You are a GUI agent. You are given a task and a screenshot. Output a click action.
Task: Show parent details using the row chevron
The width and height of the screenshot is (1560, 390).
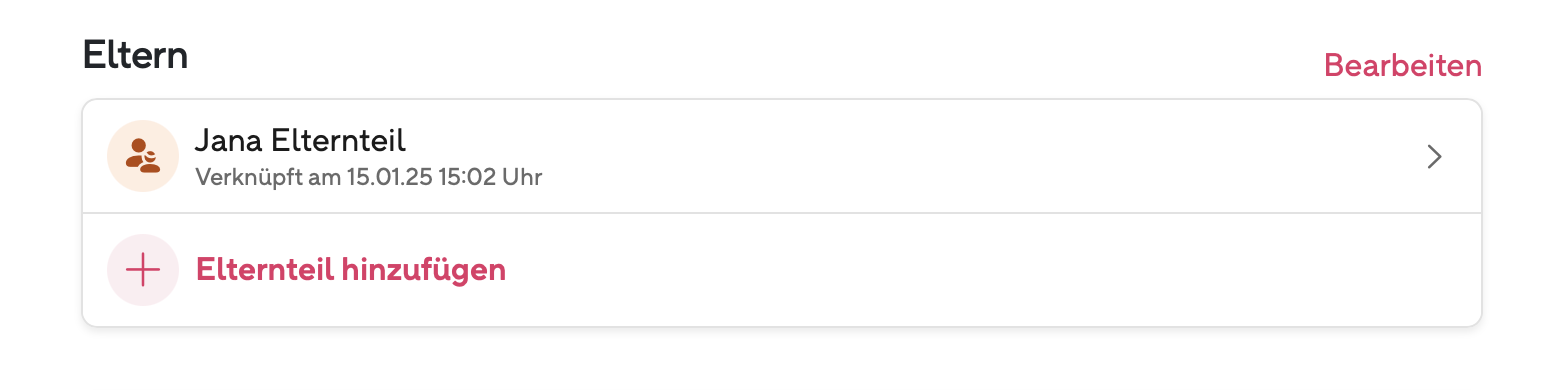(x=1434, y=157)
